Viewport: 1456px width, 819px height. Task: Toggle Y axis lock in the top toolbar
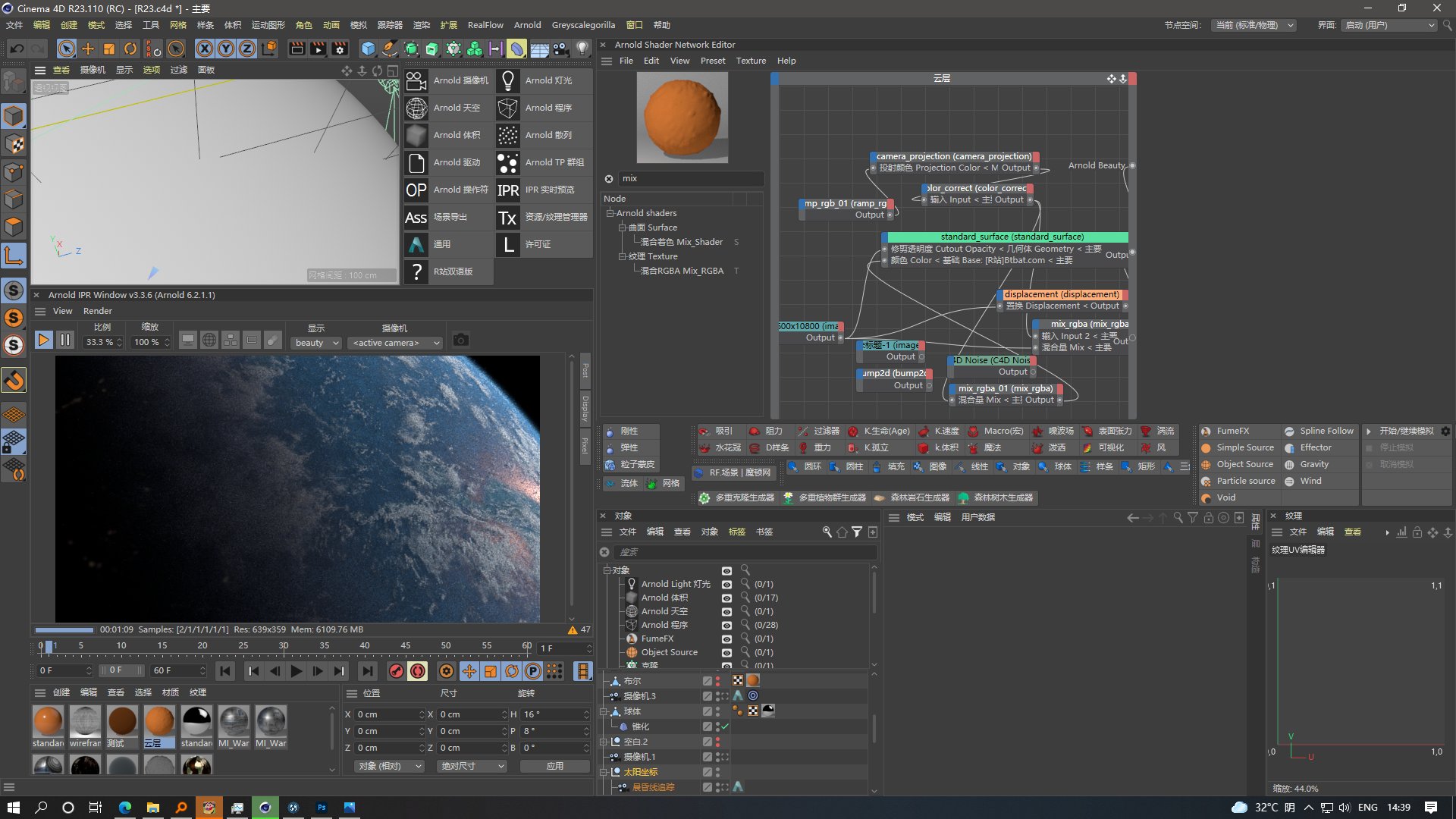(x=226, y=49)
